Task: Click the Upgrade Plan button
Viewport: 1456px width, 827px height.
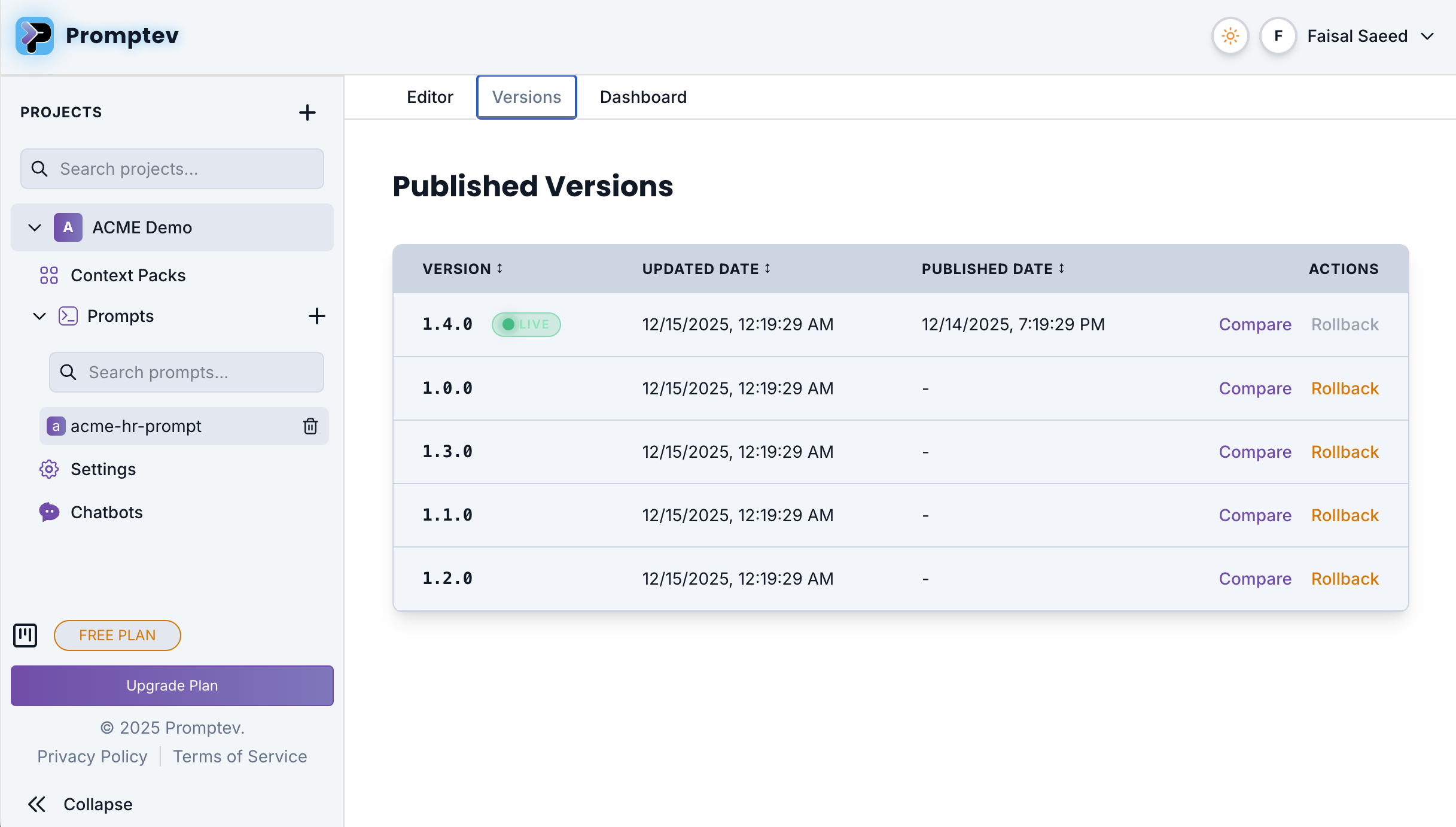Action: [172, 686]
